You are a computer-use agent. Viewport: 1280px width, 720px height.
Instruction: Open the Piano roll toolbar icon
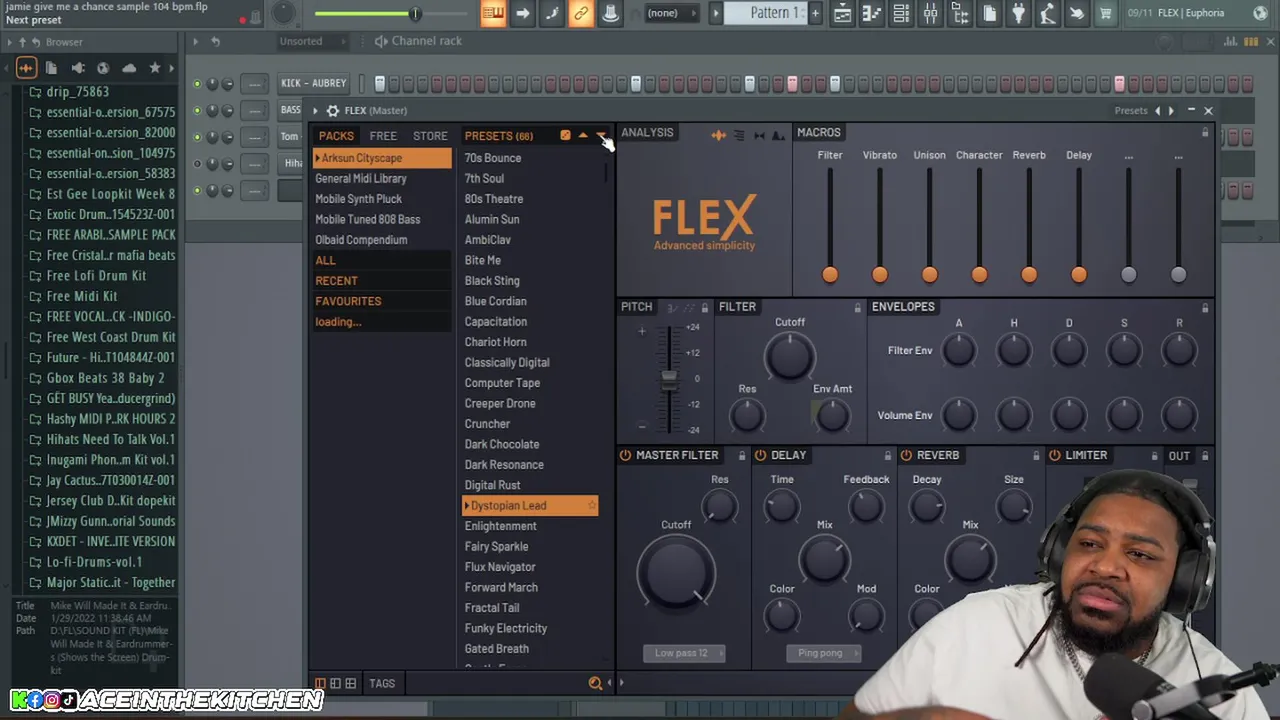pos(871,13)
